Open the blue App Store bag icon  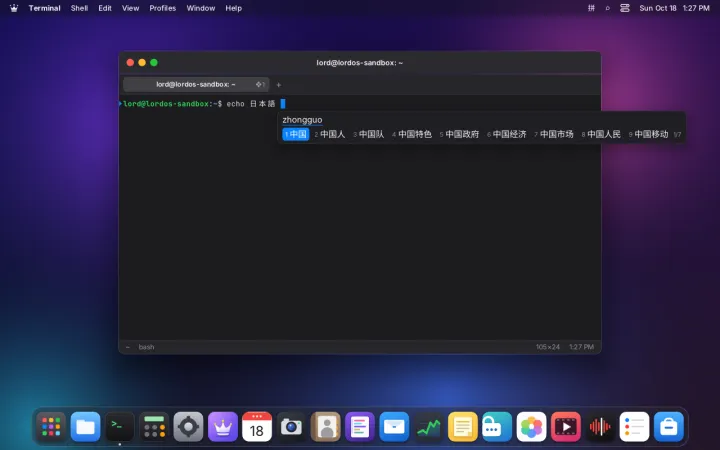669,427
